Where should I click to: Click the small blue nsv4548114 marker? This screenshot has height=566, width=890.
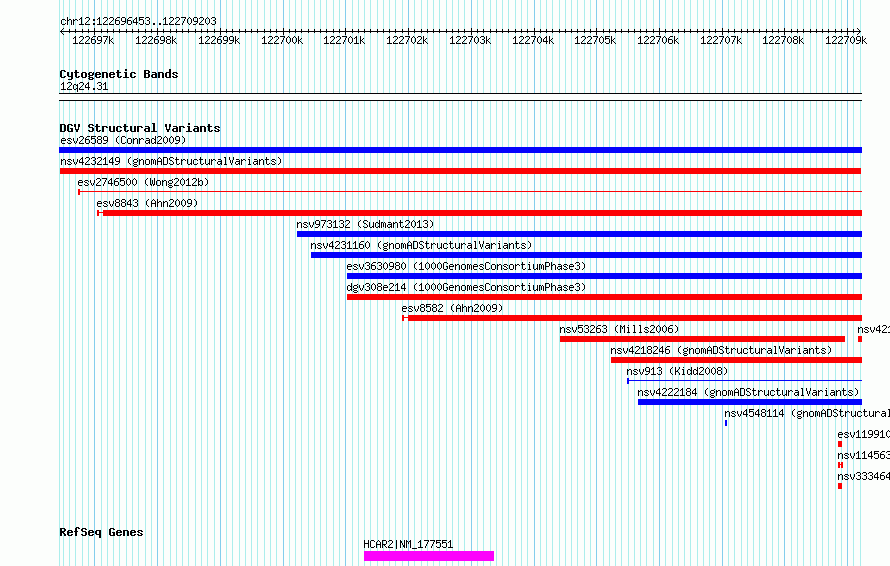pyautogui.click(x=726, y=423)
